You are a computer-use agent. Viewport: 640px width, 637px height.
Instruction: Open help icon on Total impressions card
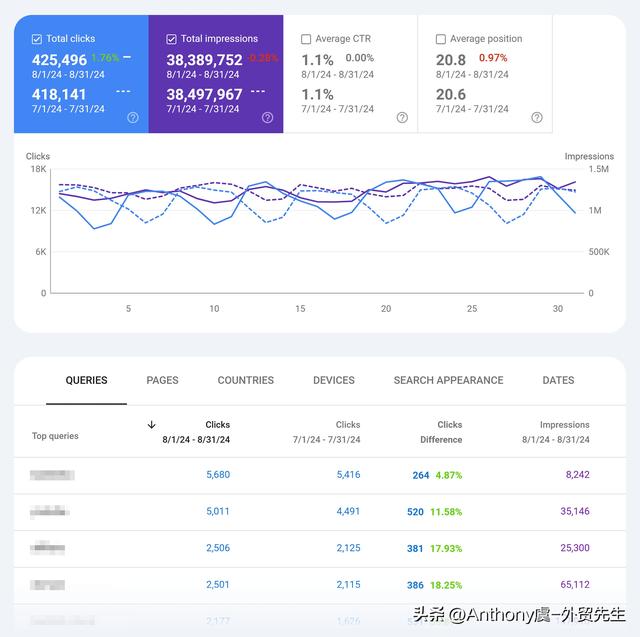point(267,118)
